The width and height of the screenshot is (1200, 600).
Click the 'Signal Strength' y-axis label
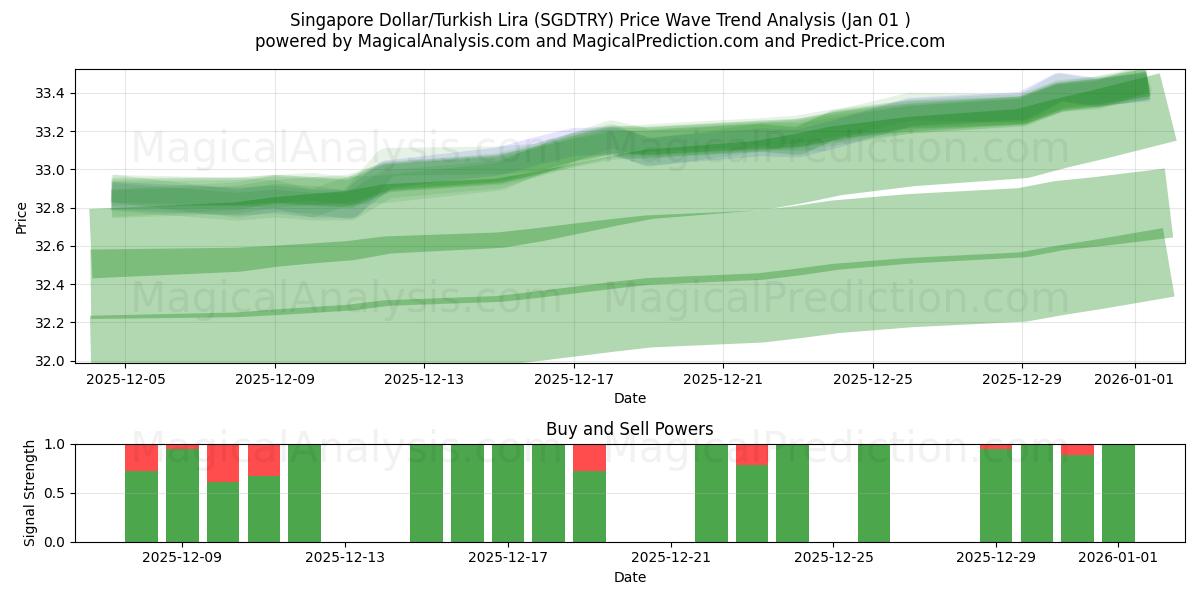click(x=29, y=492)
